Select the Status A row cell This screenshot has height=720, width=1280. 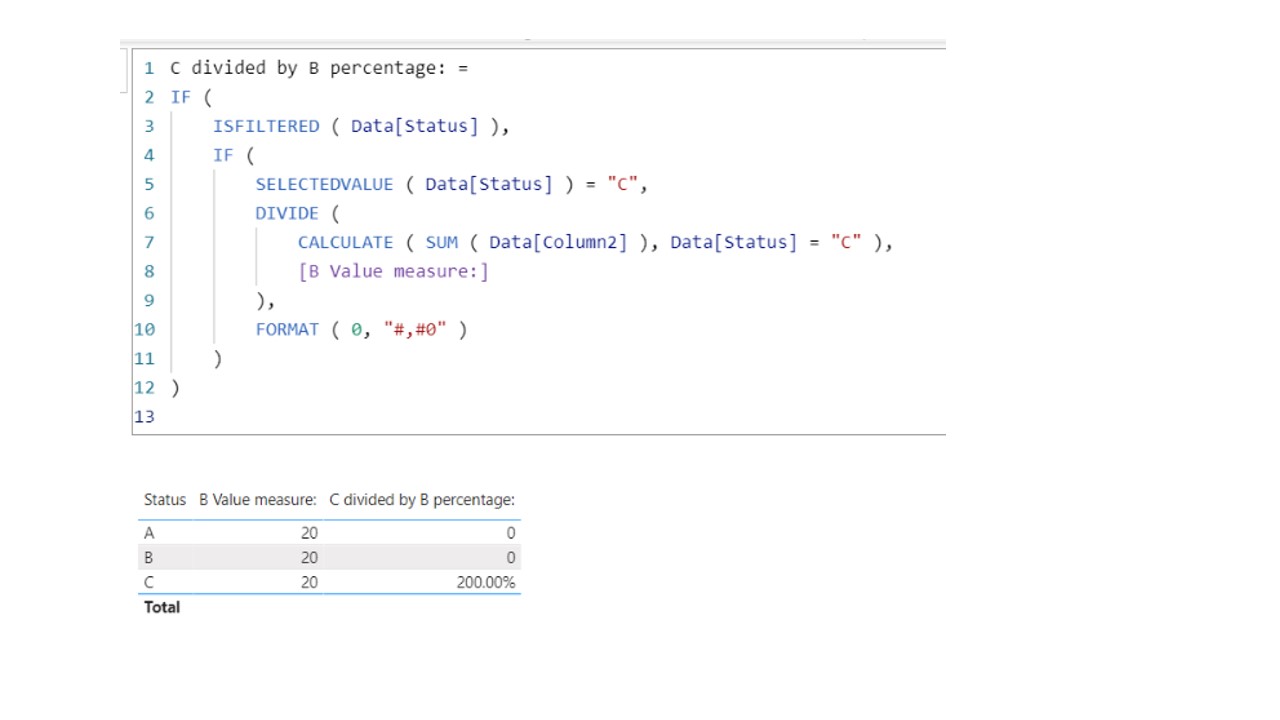[149, 533]
